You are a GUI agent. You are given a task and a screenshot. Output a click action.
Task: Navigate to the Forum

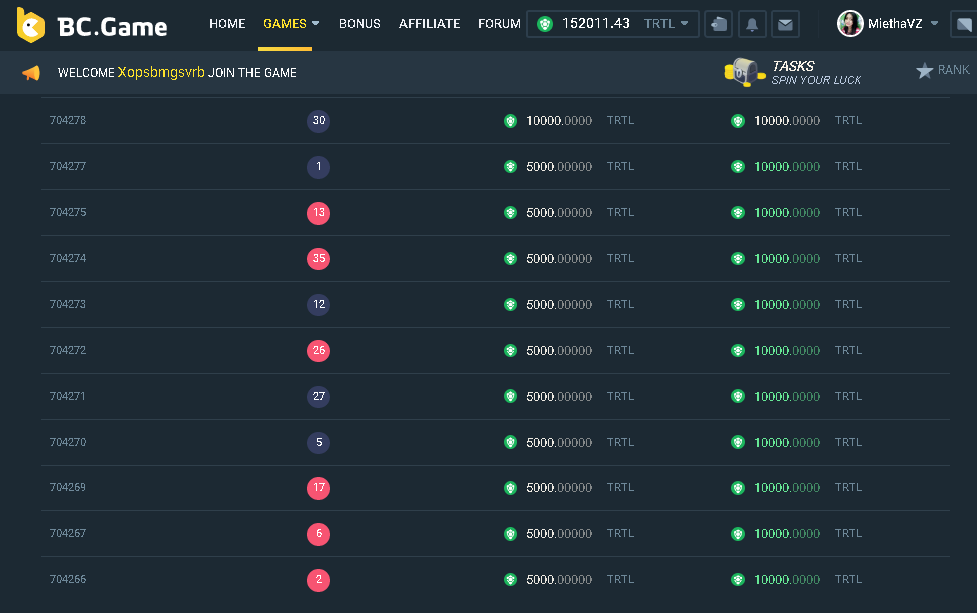[x=499, y=24]
